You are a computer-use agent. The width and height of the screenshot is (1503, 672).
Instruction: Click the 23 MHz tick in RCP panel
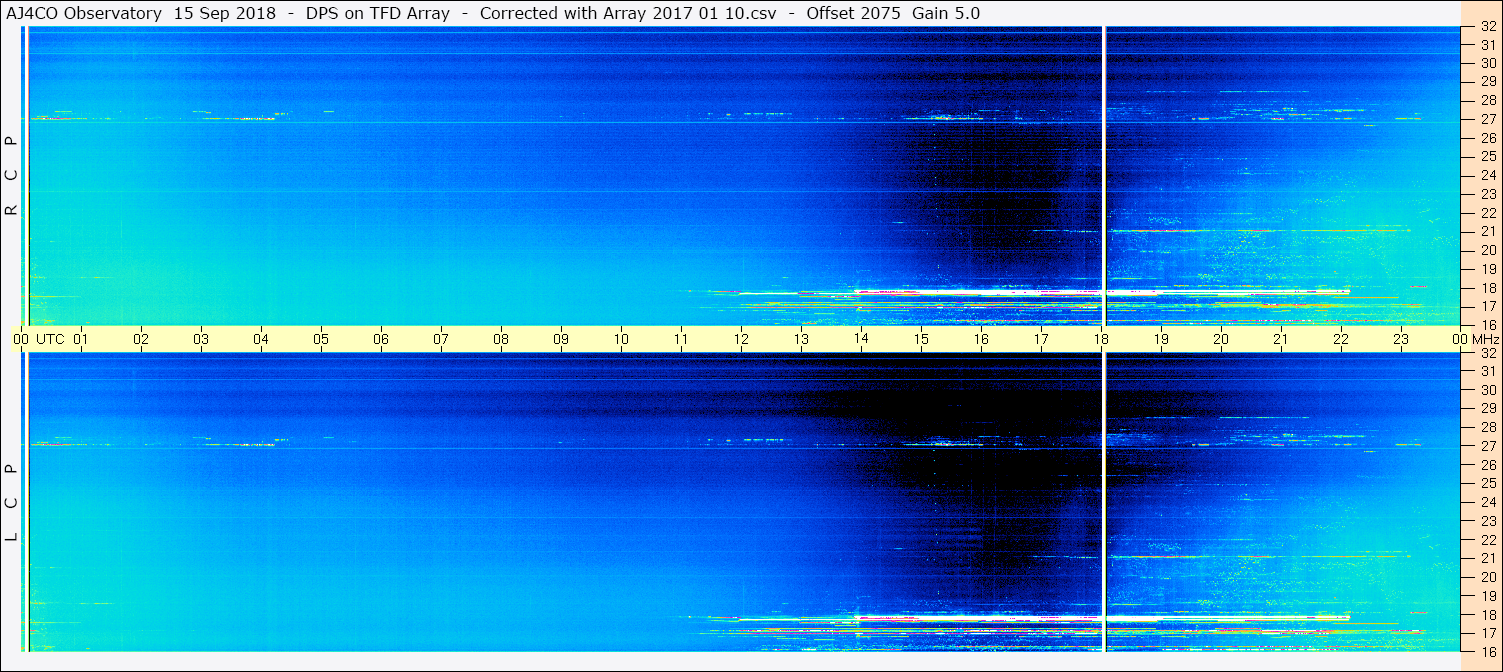(1488, 194)
